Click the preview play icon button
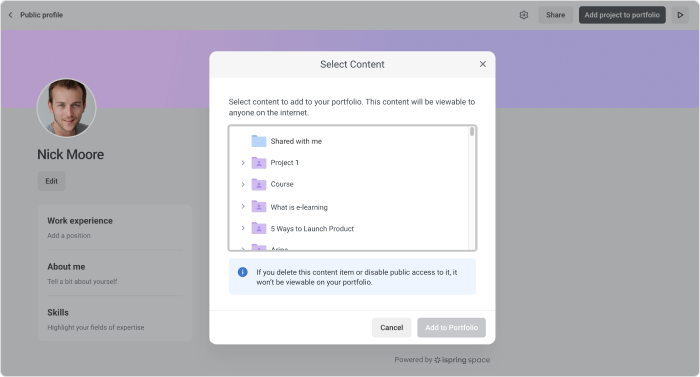The image size is (700, 377). coord(680,15)
